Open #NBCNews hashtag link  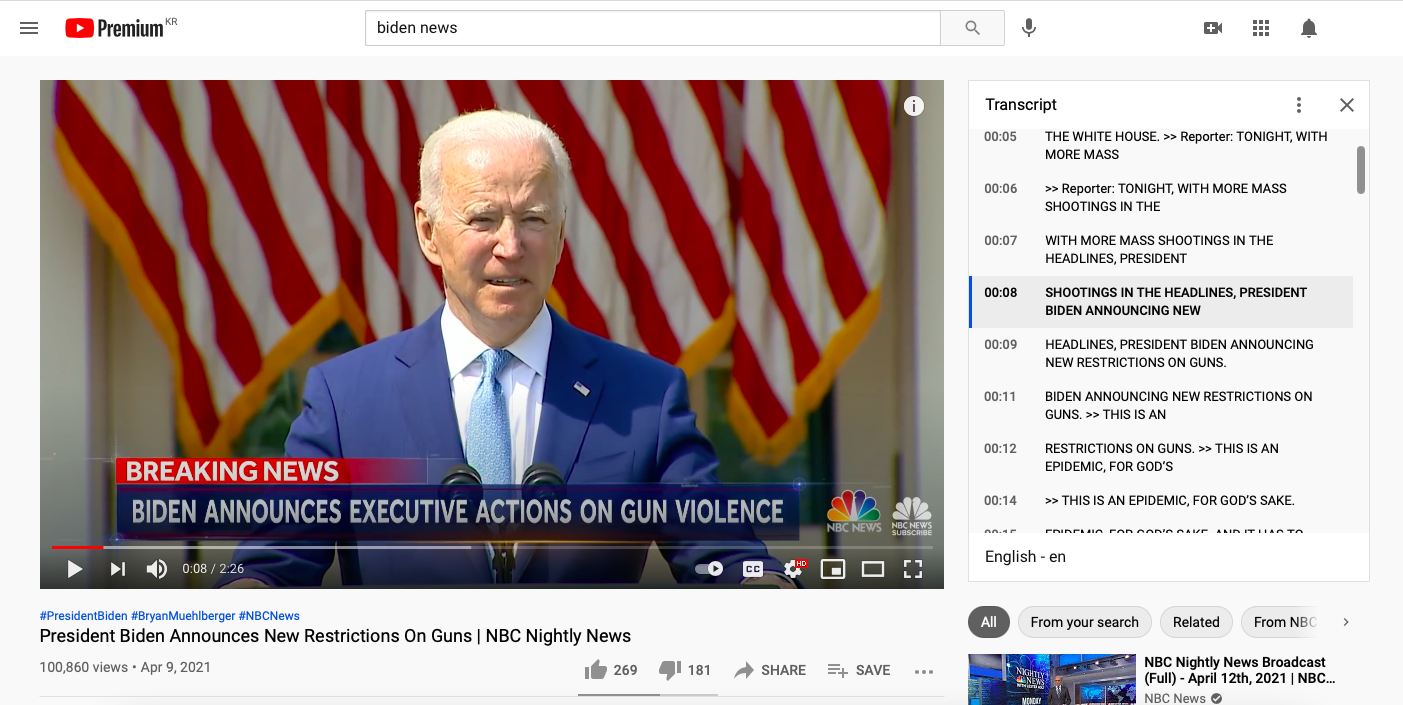tap(269, 616)
